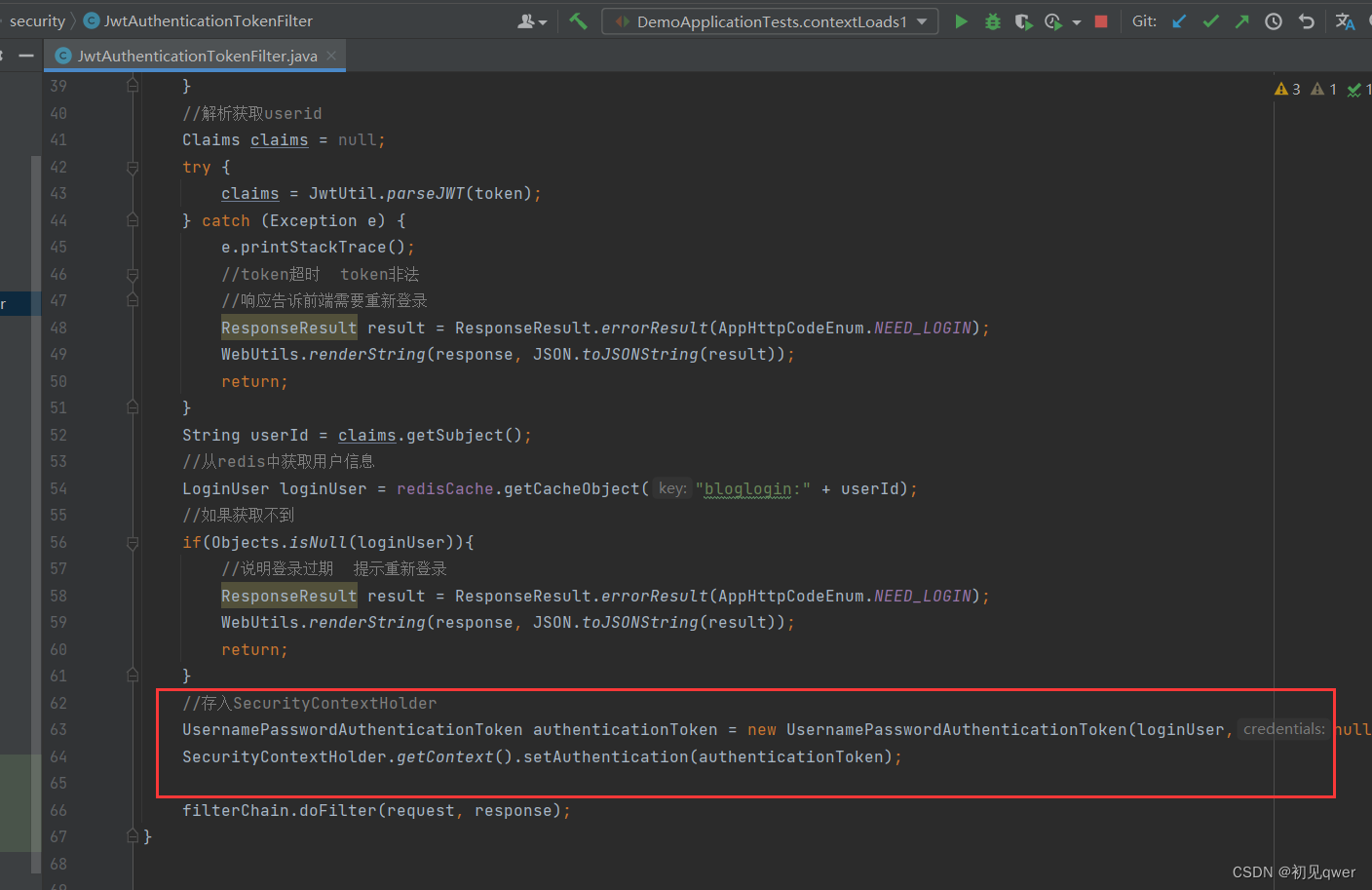Image resolution: width=1372 pixels, height=890 pixels.
Task: Open the 3 warnings inspection indicator
Action: (x=1286, y=88)
